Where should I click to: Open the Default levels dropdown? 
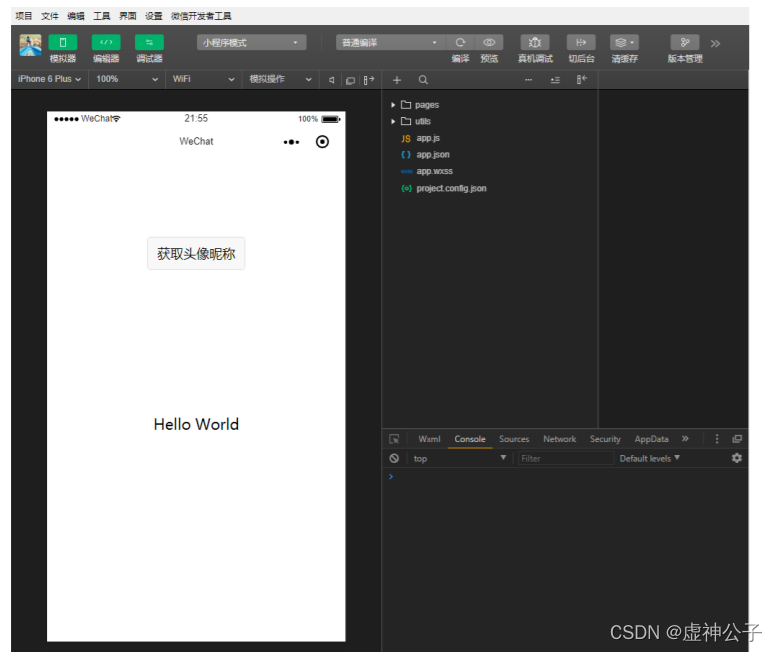tap(649, 458)
